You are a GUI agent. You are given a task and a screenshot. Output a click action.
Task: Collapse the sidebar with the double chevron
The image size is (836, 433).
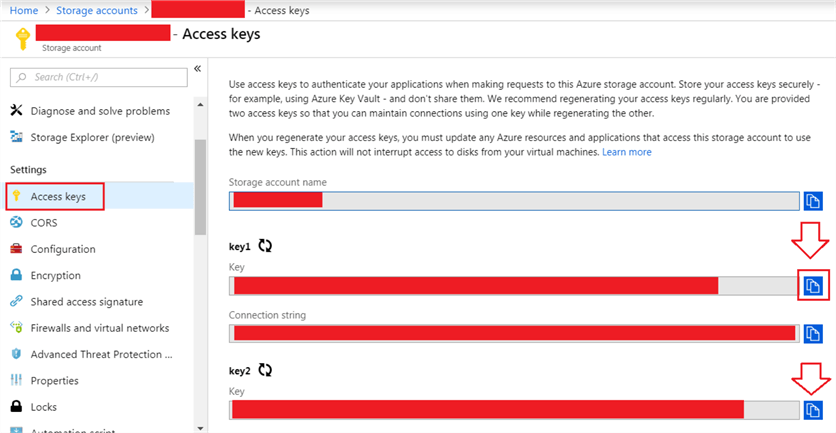(197, 68)
